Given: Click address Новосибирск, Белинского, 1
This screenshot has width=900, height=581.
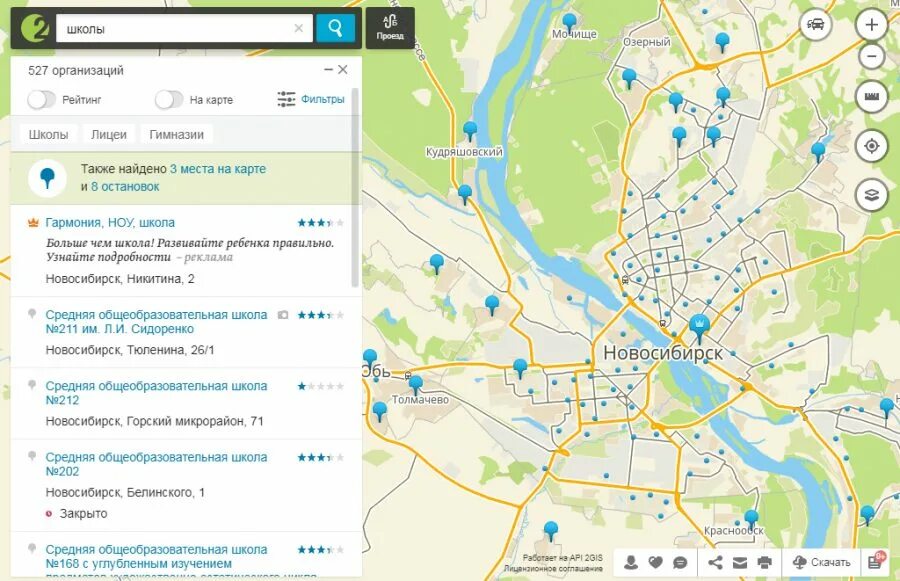Looking at the screenshot, I should click(x=125, y=493).
